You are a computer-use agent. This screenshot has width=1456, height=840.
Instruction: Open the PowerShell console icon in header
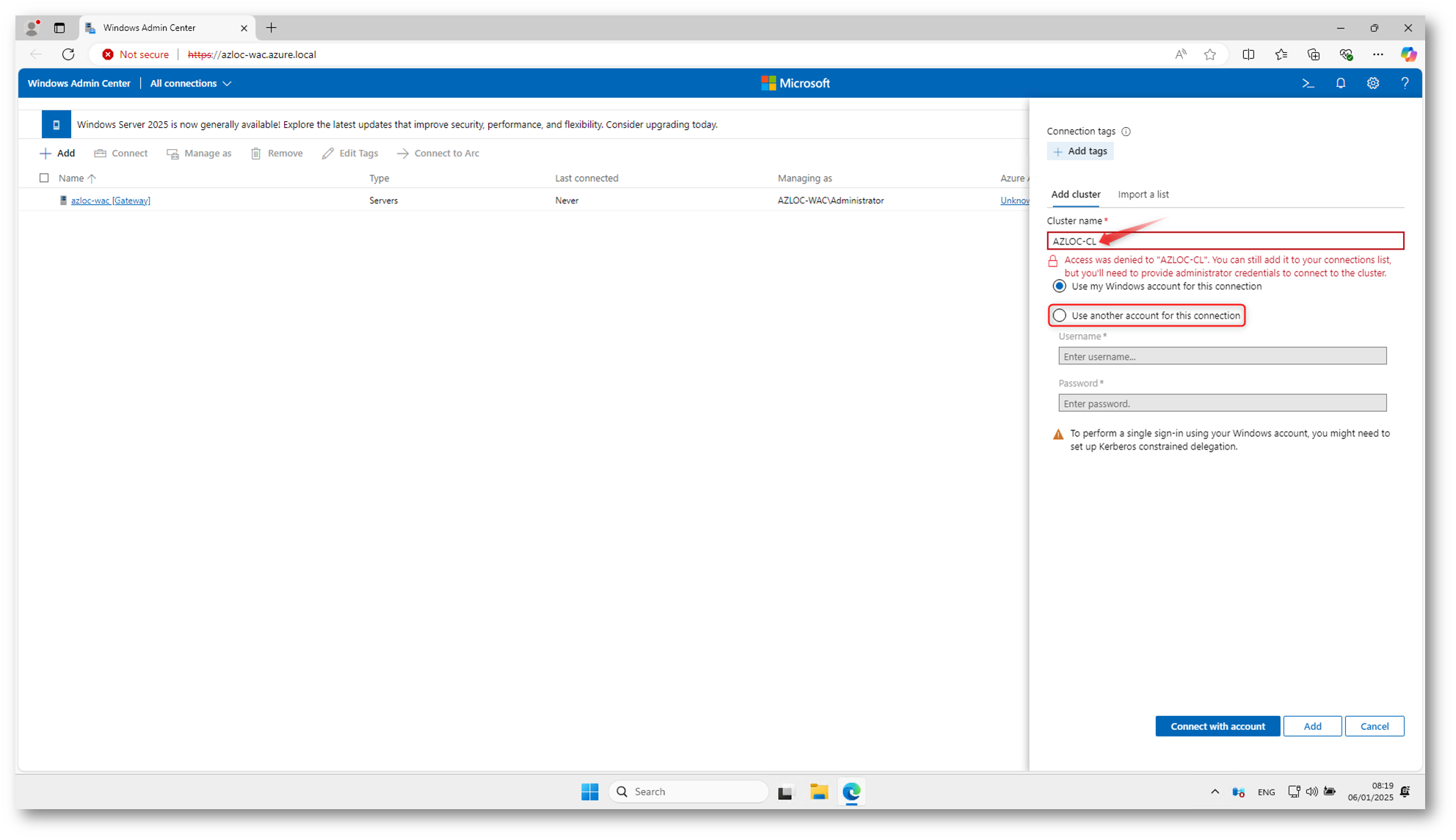tap(1308, 84)
